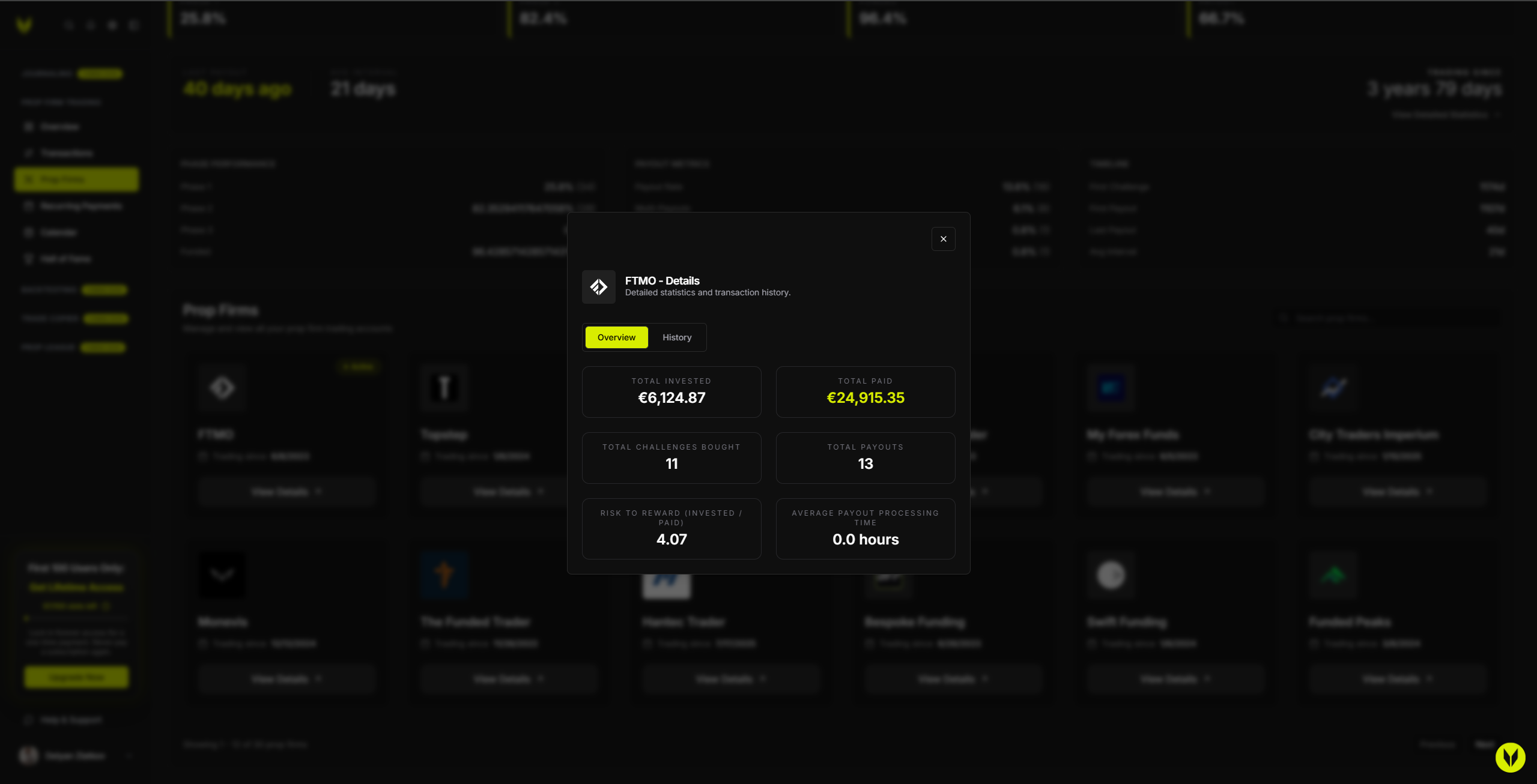Screen dimensions: 1537x784
Task: Open Help & Support in the sidebar
Action: click(76, 720)
